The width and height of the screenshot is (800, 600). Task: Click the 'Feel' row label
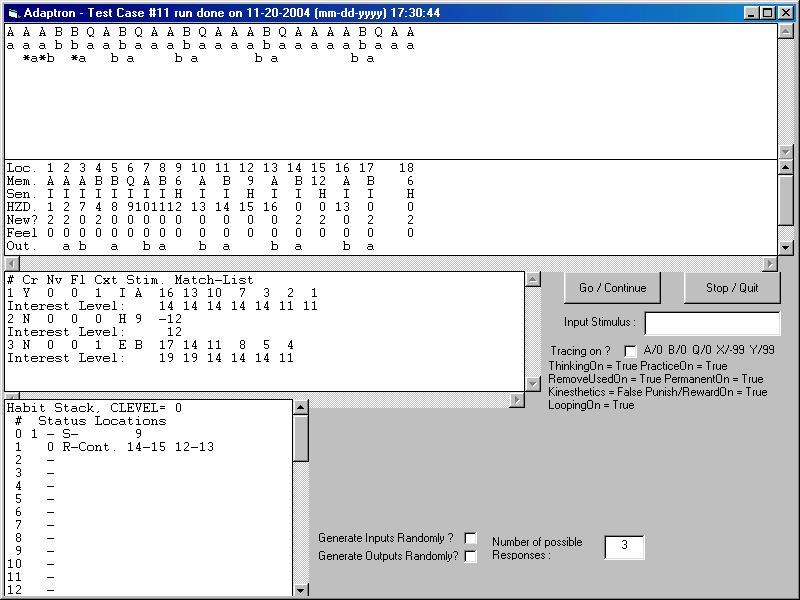pyautogui.click(x=22, y=233)
